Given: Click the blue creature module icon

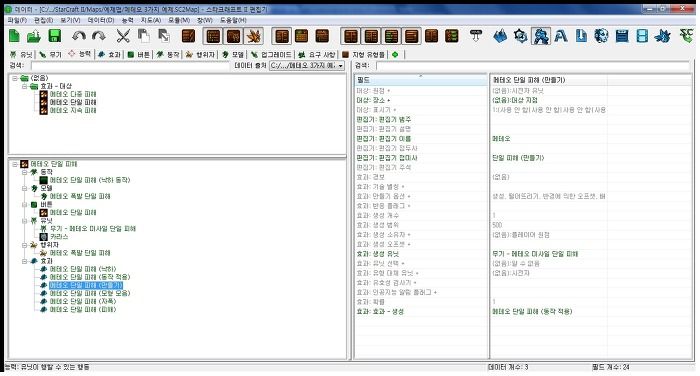Looking at the screenshot, I should click(662, 36).
